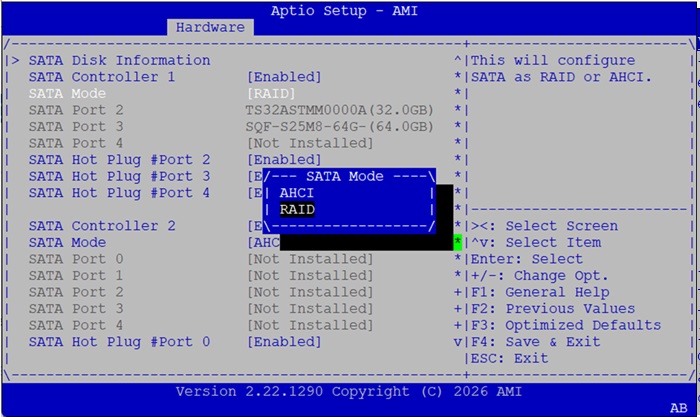Open SATA Hot Plug #Port 2 Enabled option
The image size is (700, 417).
point(284,159)
